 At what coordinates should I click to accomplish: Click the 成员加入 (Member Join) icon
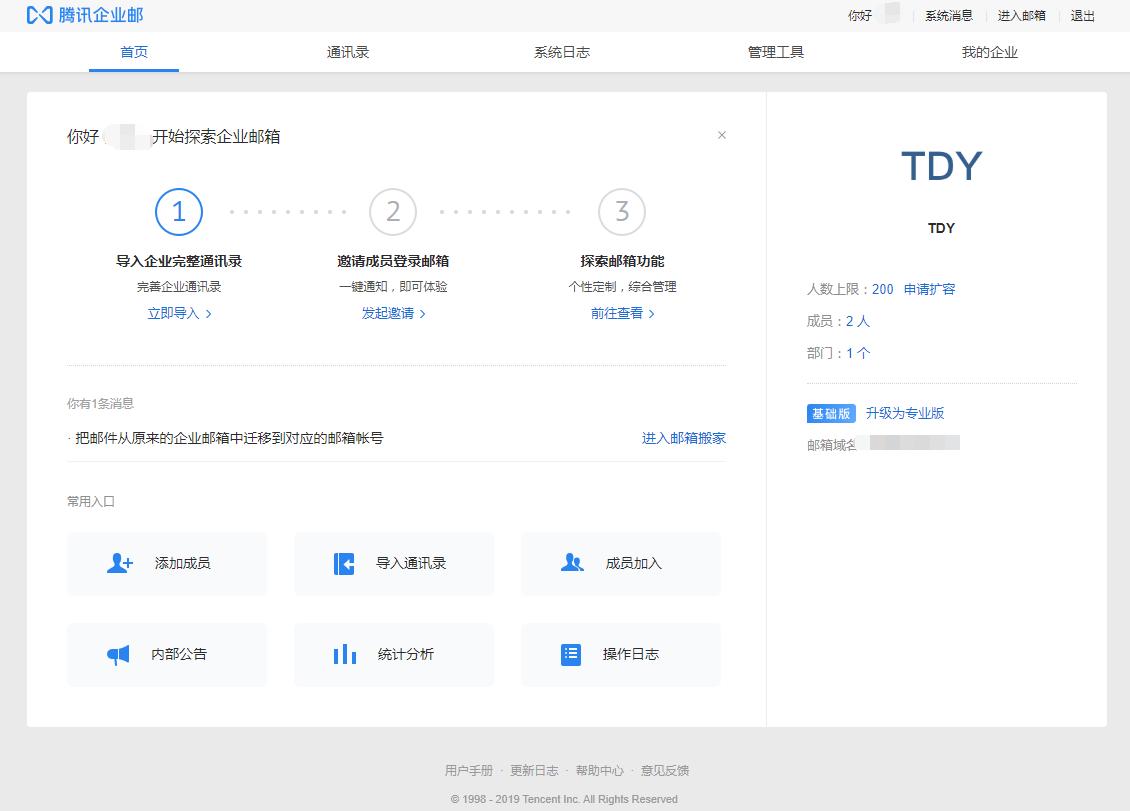[x=571, y=562]
